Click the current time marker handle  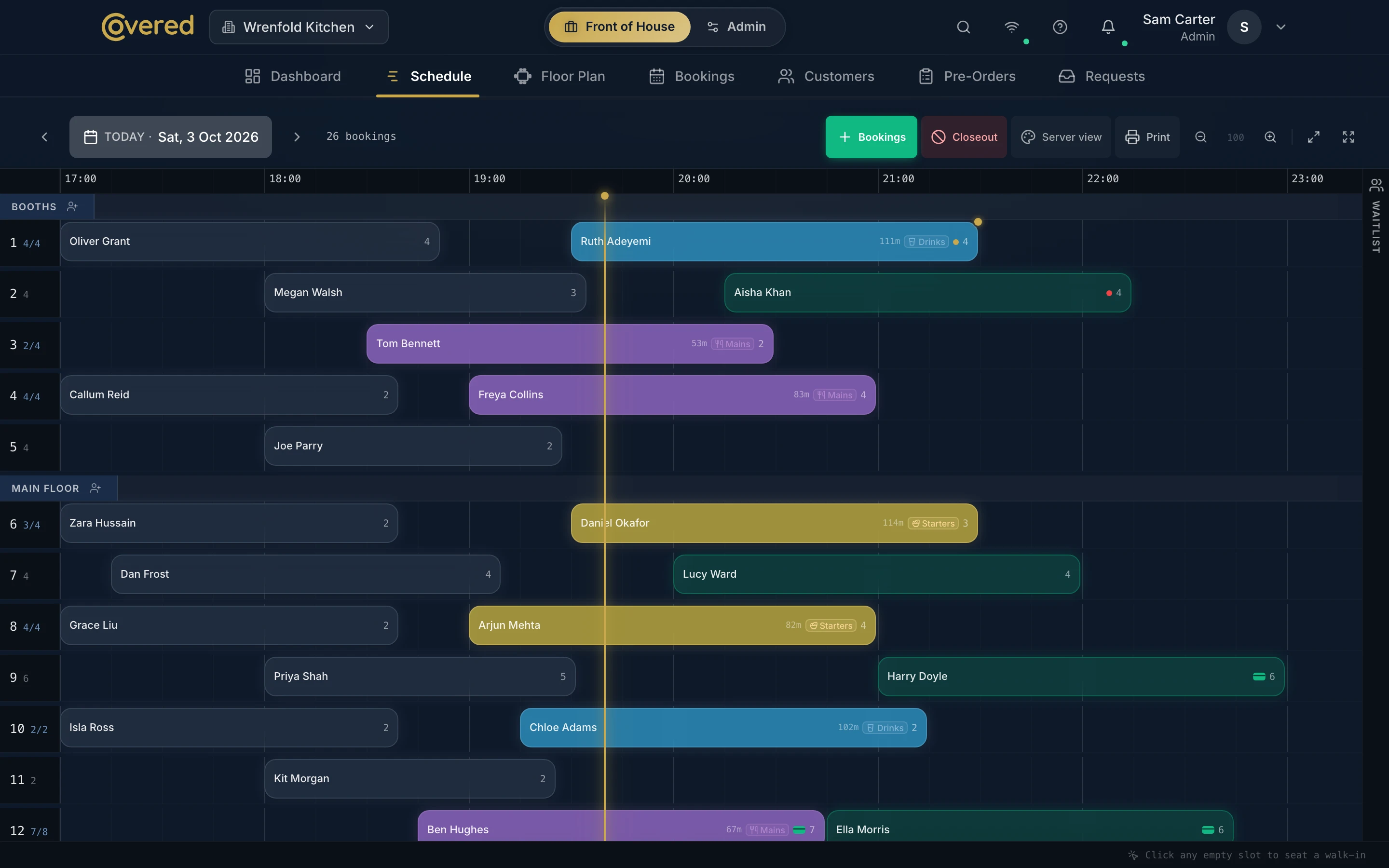pyautogui.click(x=604, y=196)
